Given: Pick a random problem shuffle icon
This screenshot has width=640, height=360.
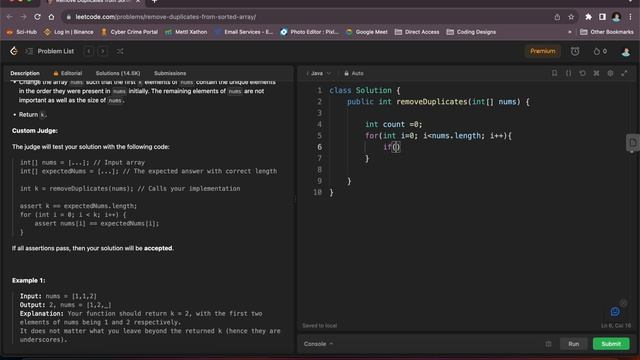Looking at the screenshot, I should [120, 51].
